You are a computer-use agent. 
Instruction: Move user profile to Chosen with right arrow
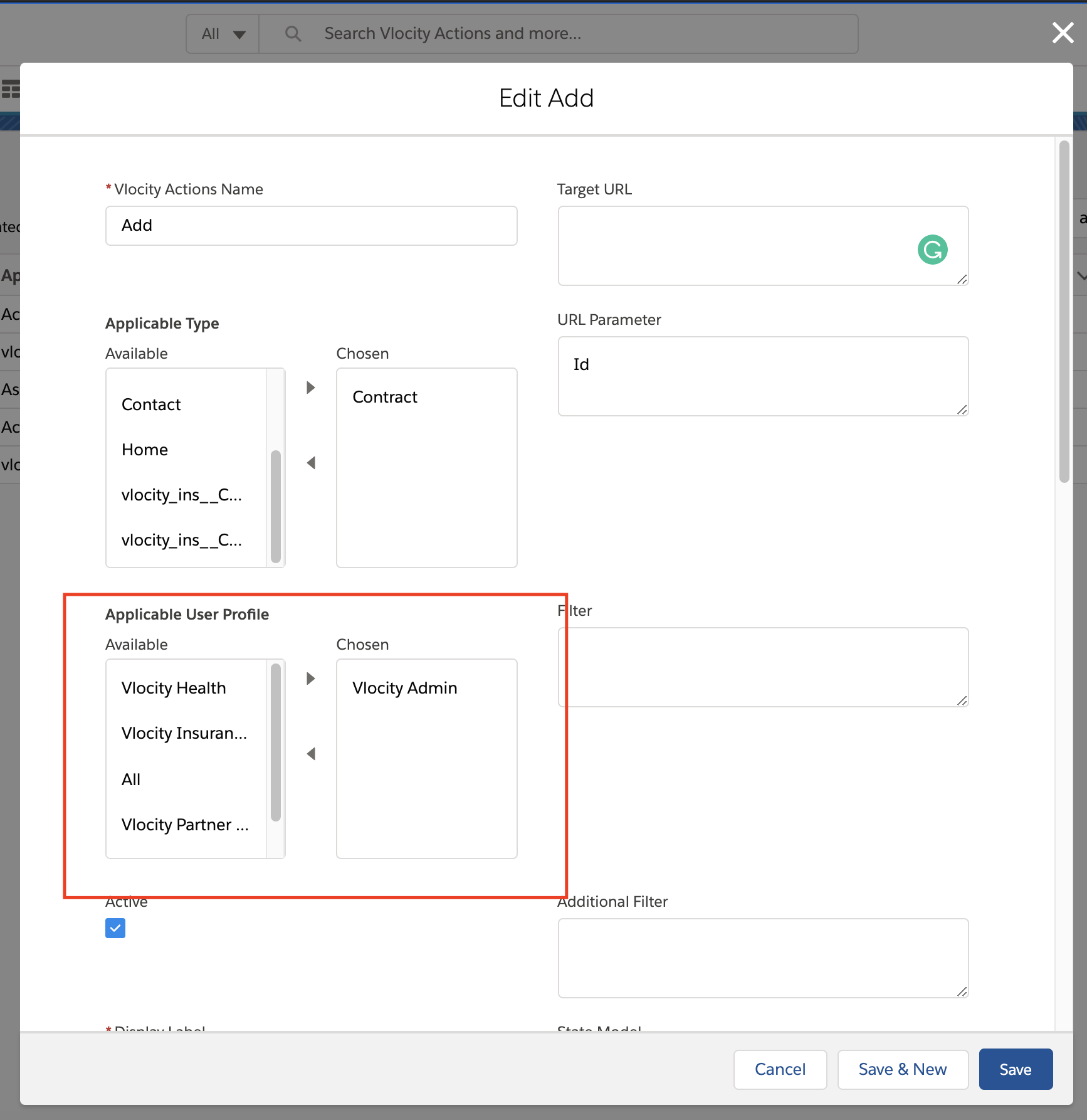(310, 679)
